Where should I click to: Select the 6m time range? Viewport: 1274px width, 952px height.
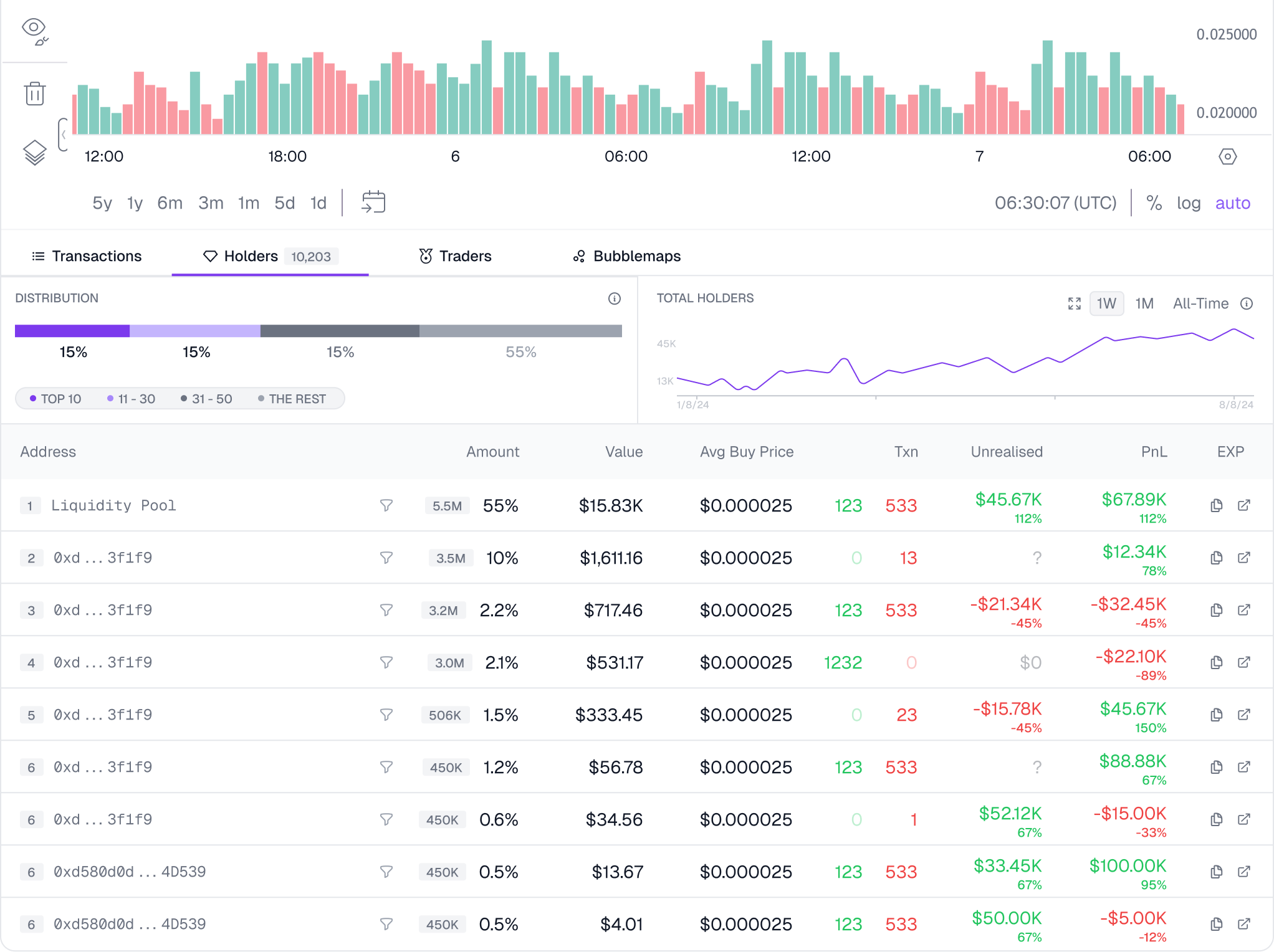(x=170, y=203)
